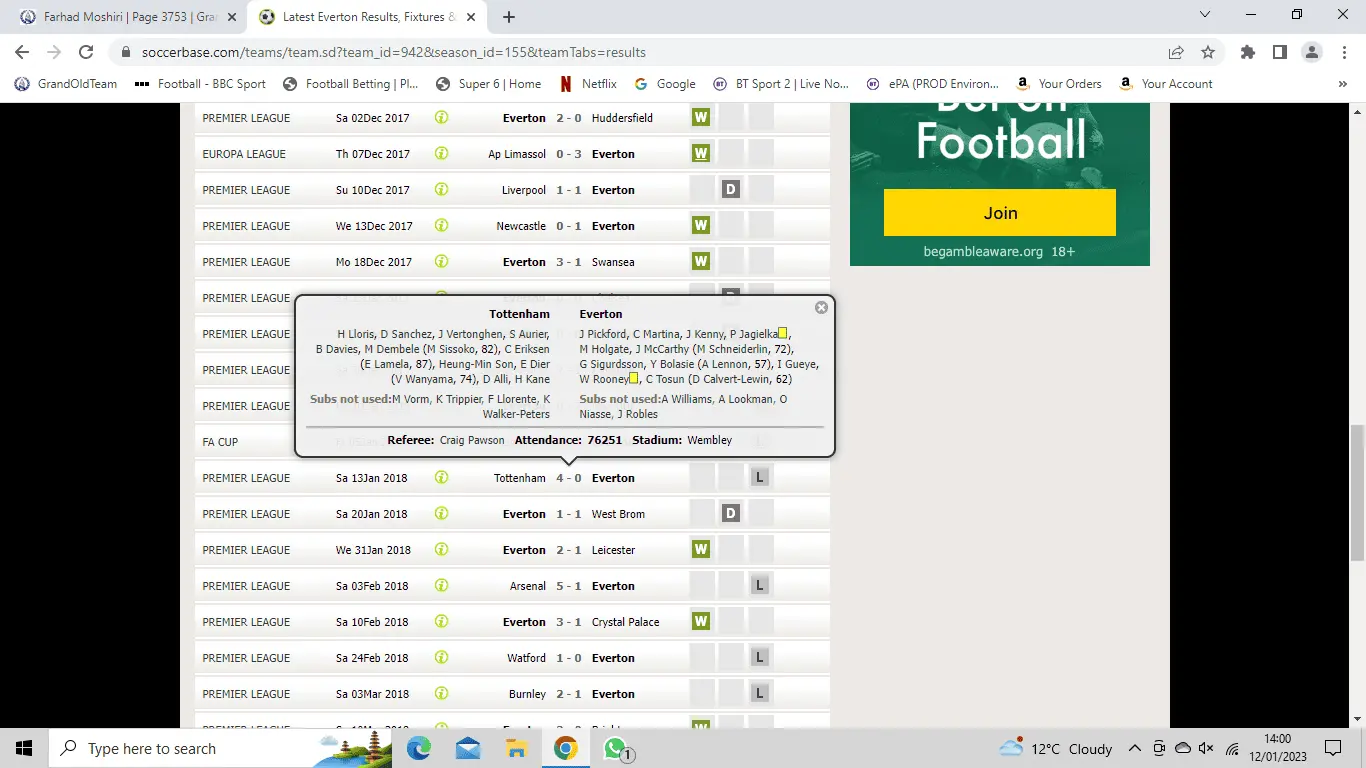1366x768 pixels.
Task: Click the Win marker for Everton vs Leicester
Action: point(701,550)
